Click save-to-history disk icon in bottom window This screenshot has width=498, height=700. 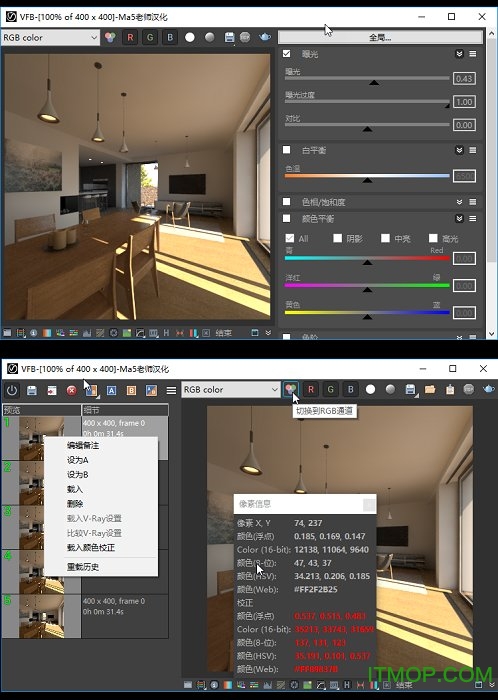point(32,390)
